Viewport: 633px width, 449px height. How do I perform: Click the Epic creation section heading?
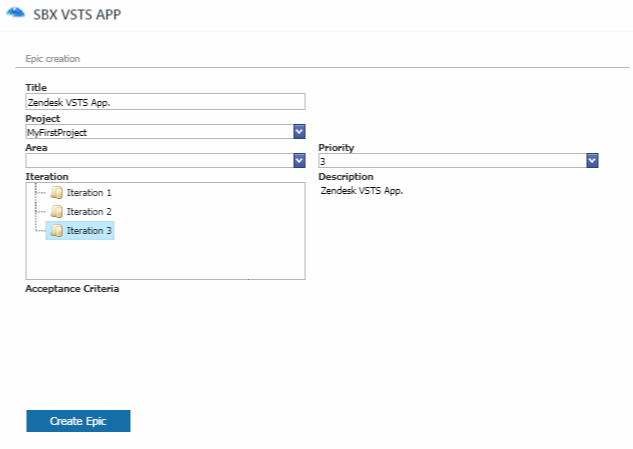click(x=52, y=59)
